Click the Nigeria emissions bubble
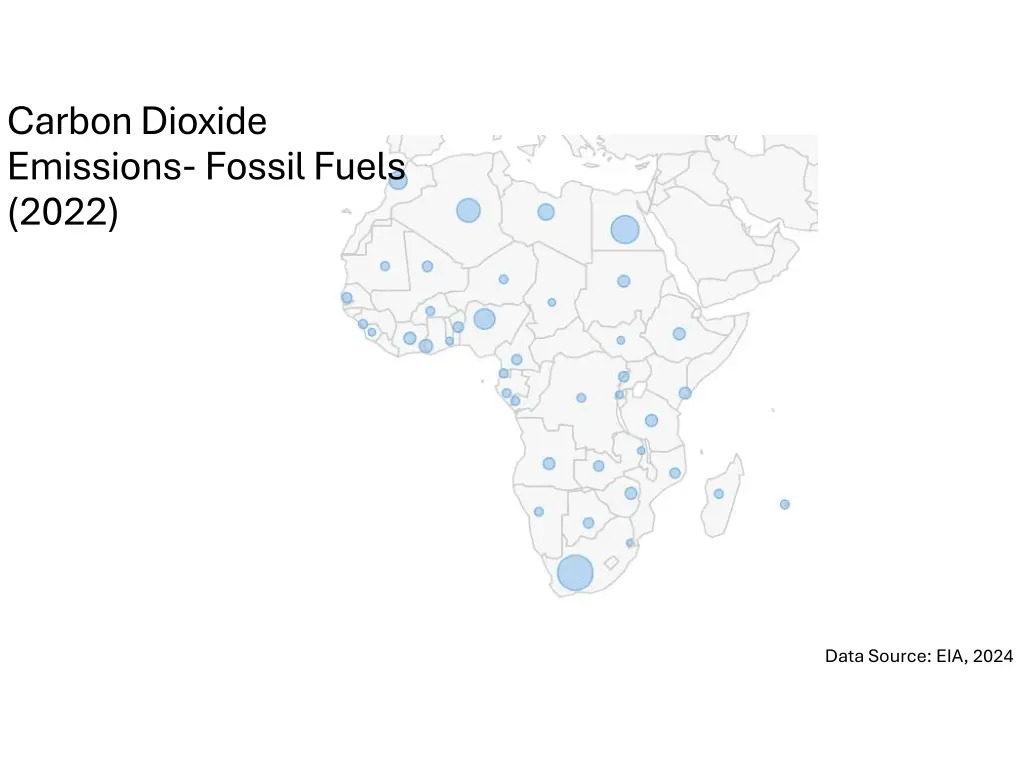 (x=485, y=319)
